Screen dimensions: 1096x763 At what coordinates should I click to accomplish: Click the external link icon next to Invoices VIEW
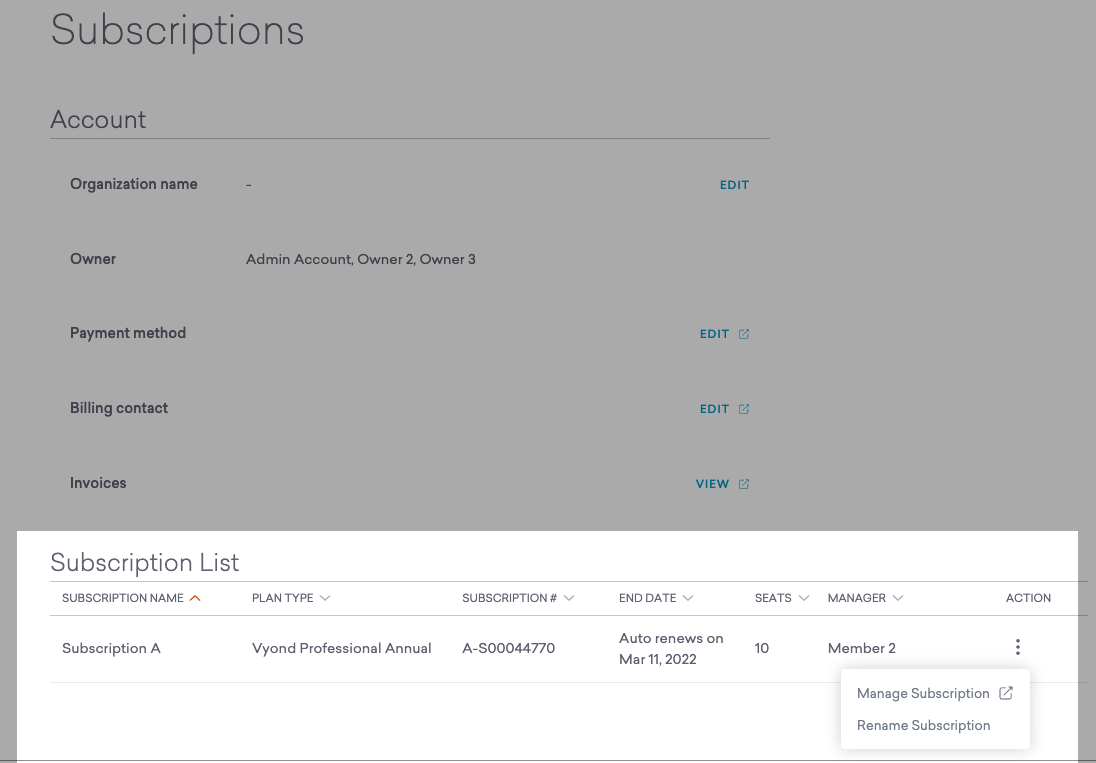742,483
